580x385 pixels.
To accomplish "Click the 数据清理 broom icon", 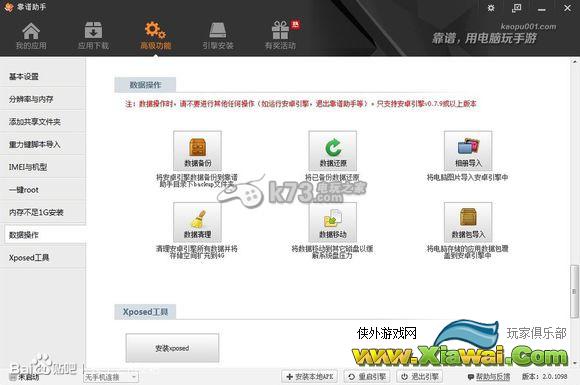I will (198, 222).
